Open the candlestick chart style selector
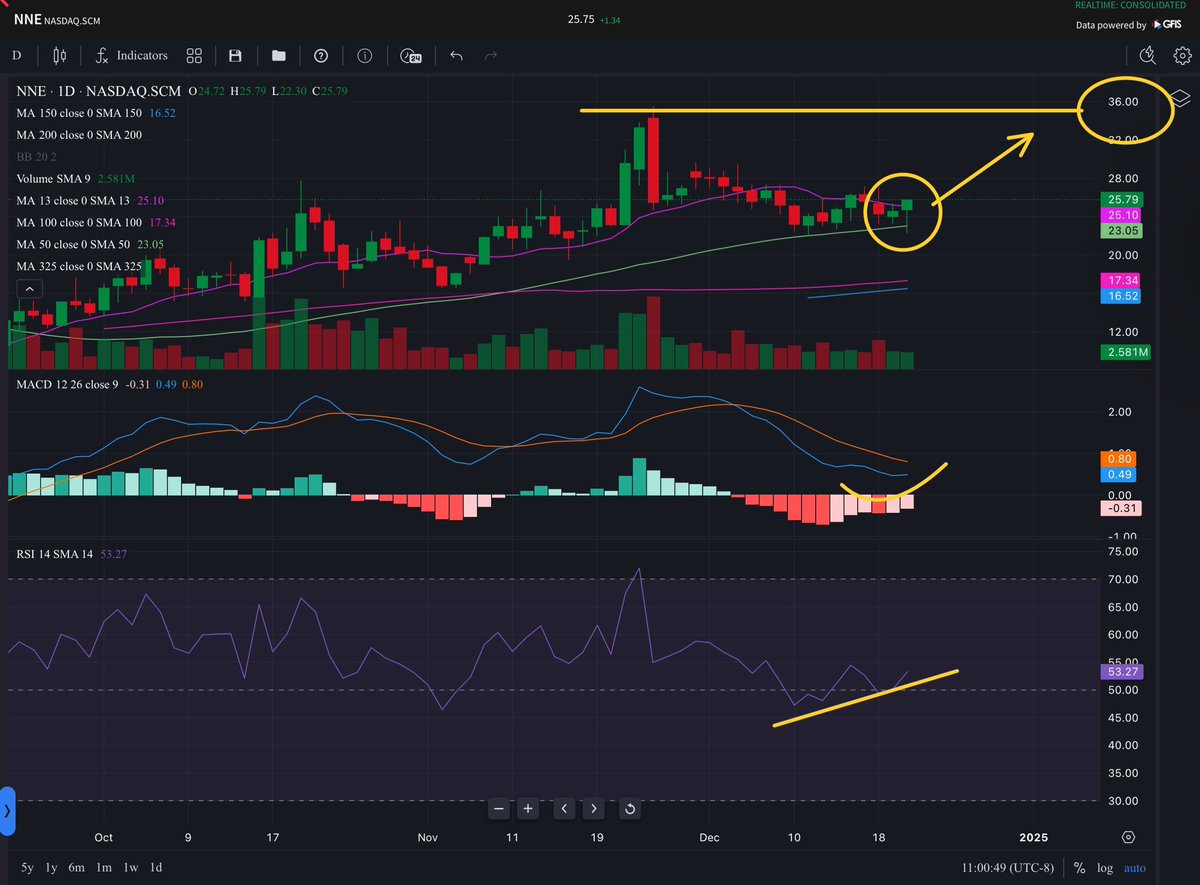Viewport: 1200px width, 885px height. click(59, 56)
